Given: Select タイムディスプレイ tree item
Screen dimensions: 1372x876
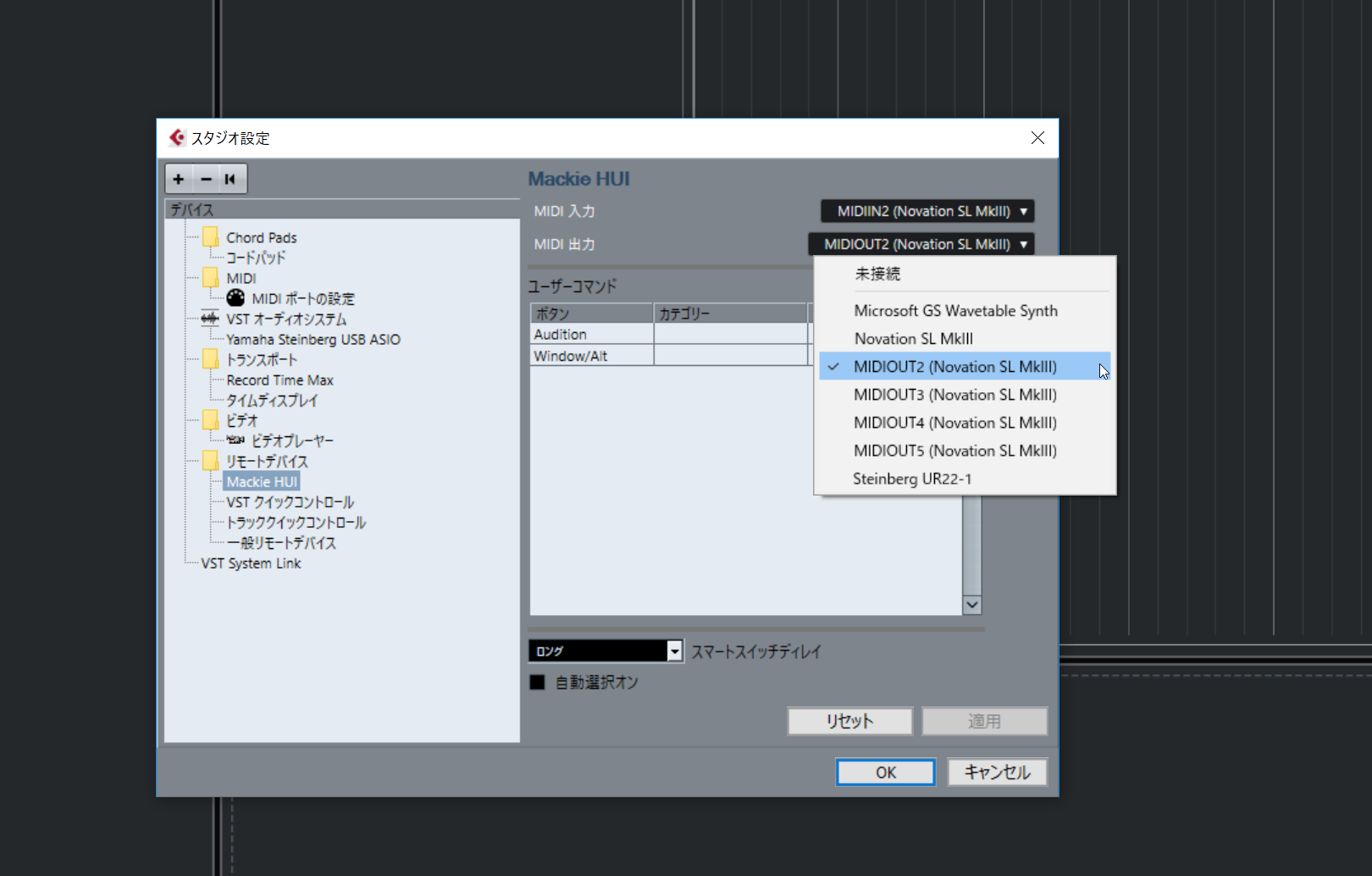Looking at the screenshot, I should click(272, 400).
